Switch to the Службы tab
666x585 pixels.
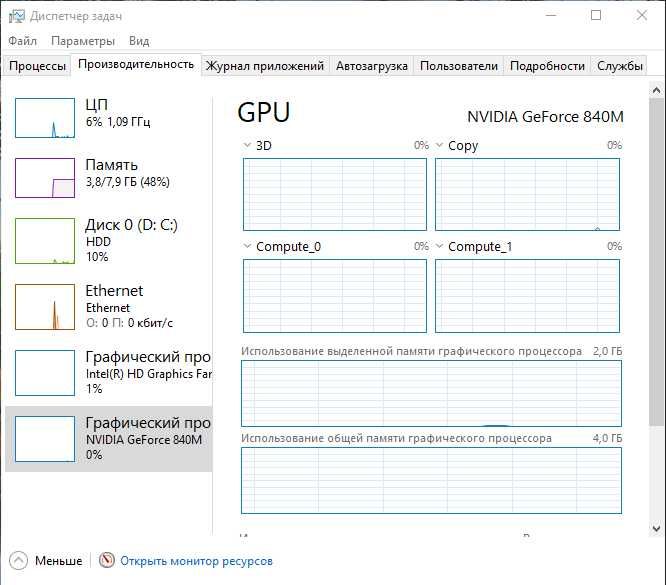point(619,66)
